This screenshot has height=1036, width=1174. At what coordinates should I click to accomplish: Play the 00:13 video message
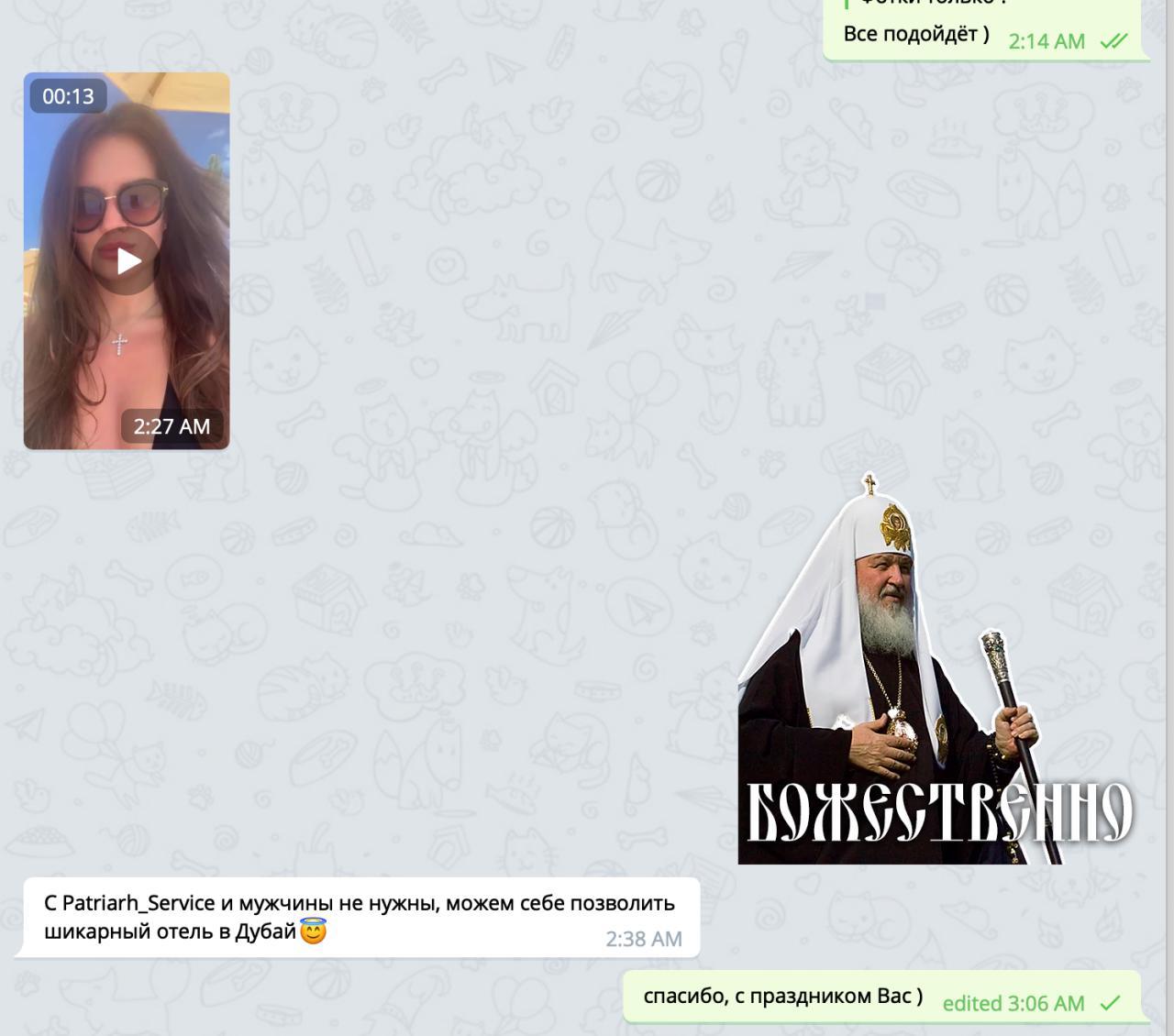(128, 261)
